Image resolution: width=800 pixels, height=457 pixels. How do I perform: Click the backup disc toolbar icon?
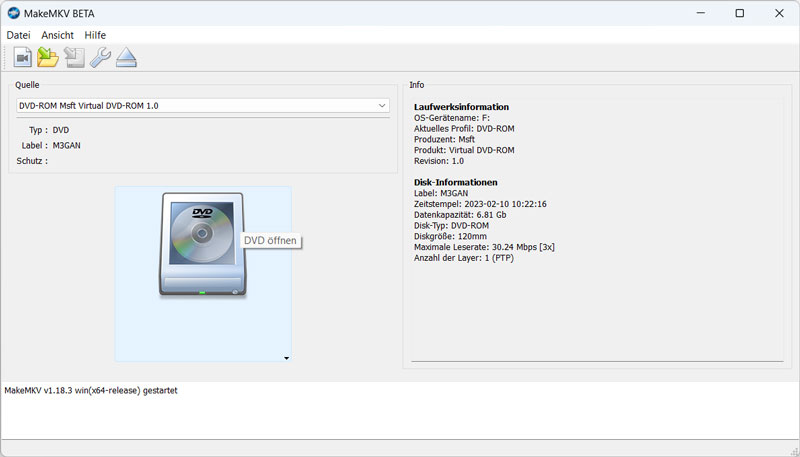tap(74, 58)
